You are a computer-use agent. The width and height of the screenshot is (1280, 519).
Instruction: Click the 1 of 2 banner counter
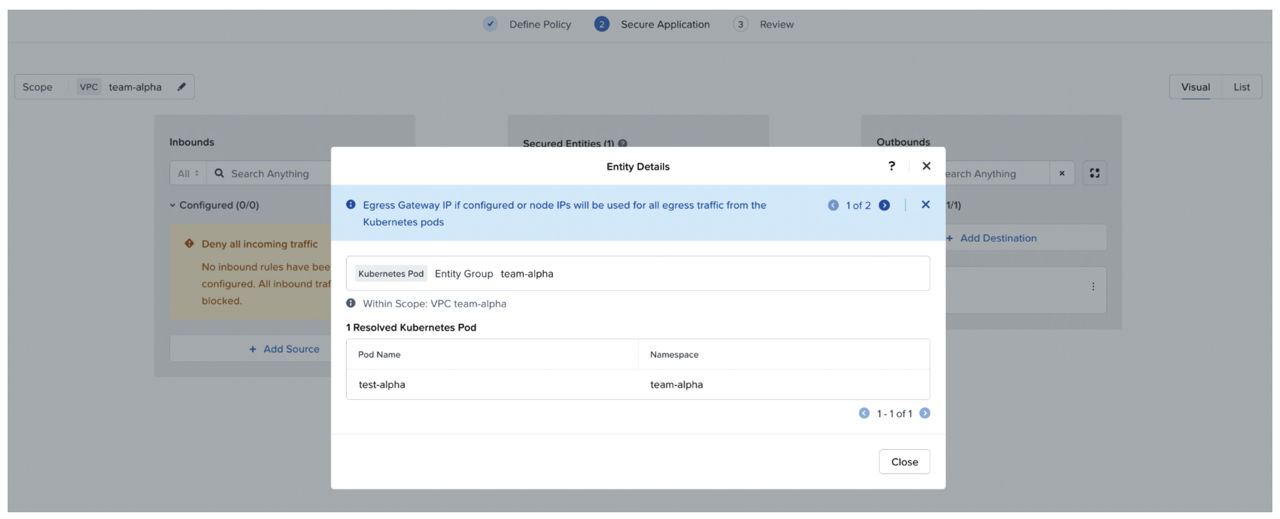(x=858, y=205)
